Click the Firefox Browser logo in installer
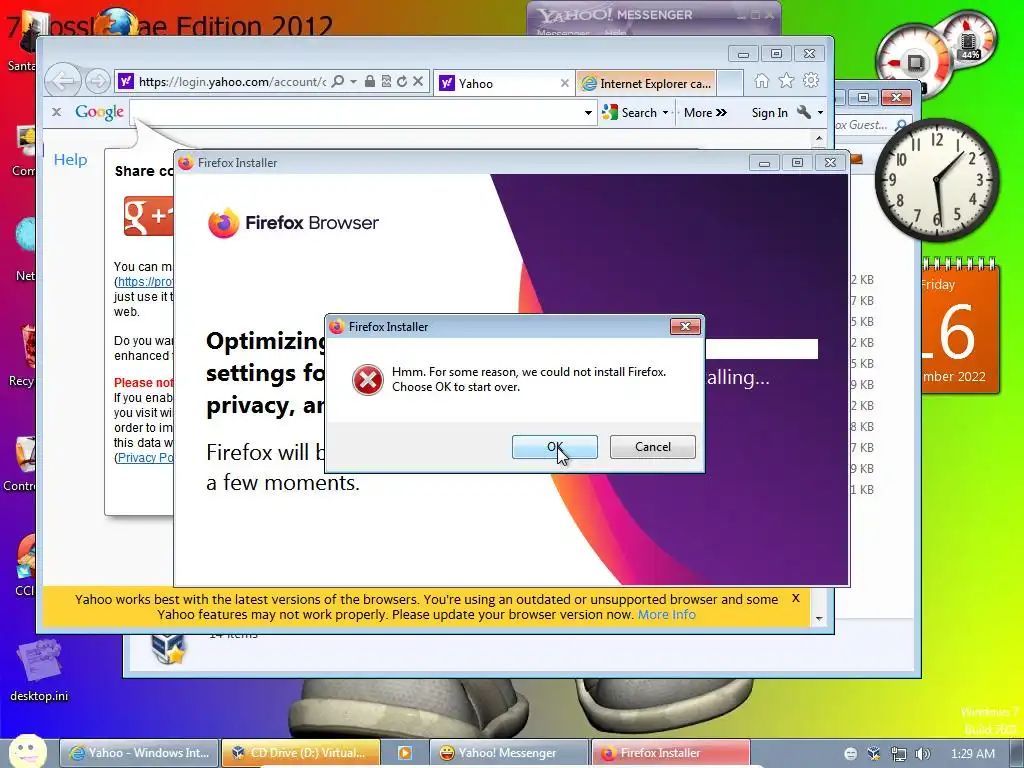 293,223
